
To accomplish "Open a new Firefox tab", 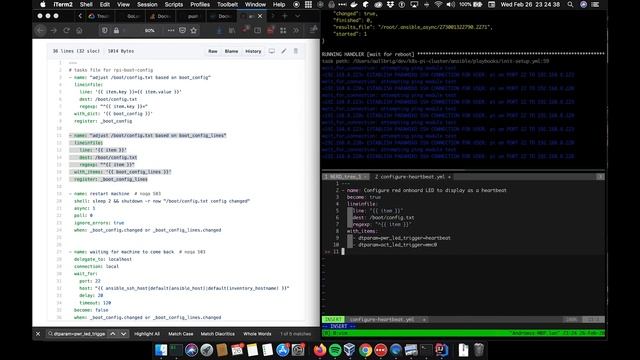I will tap(285, 16).
